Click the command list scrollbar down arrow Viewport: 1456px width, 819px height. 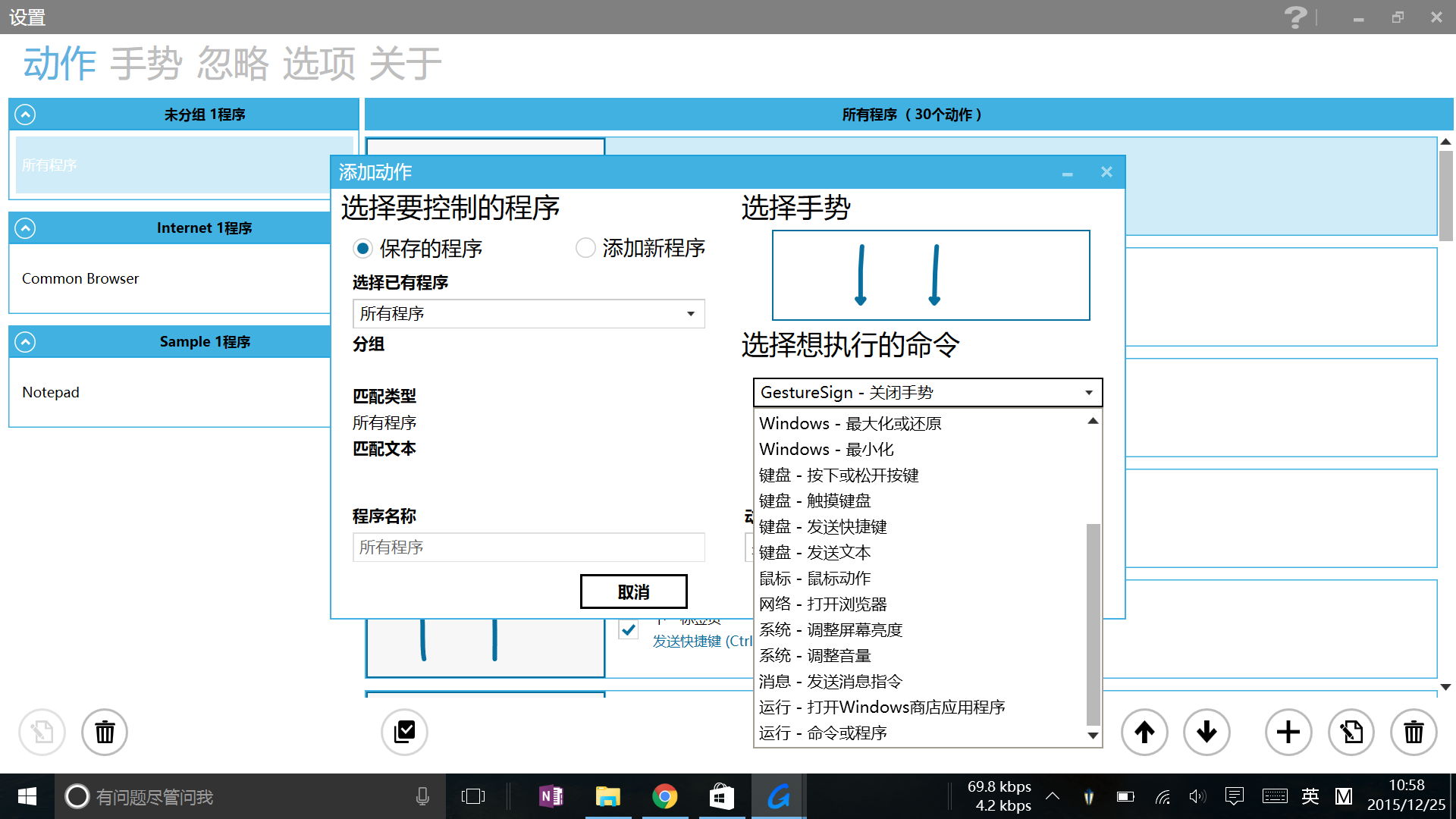1093,735
